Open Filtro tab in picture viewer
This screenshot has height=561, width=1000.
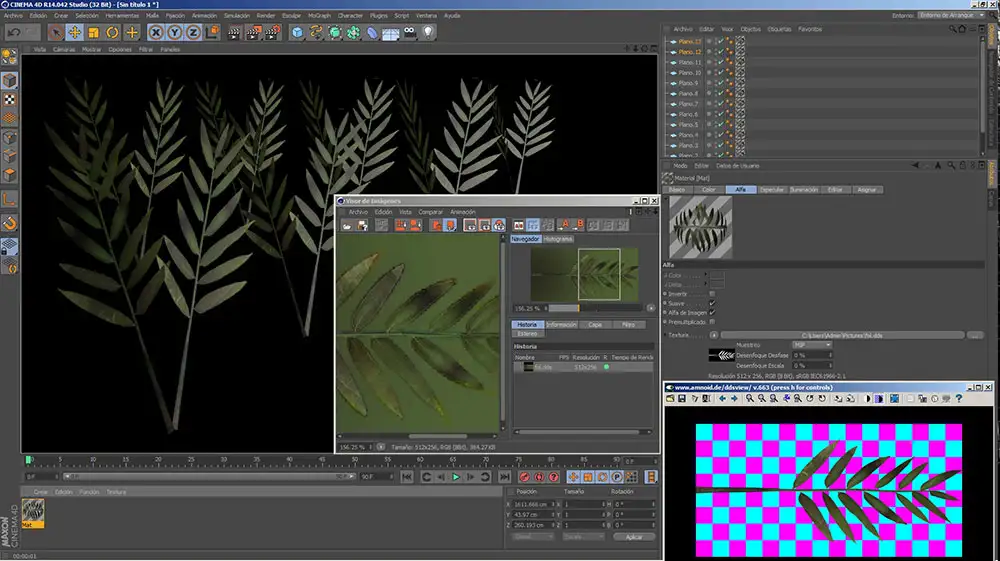pyautogui.click(x=629, y=324)
